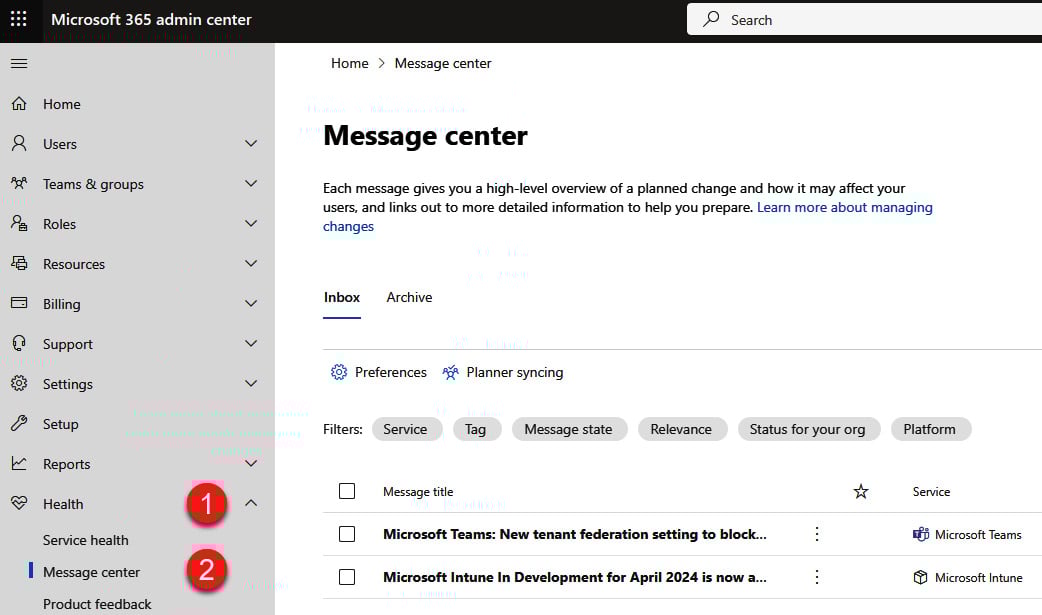
Task: Click the Planner syncing icon
Action: click(451, 372)
